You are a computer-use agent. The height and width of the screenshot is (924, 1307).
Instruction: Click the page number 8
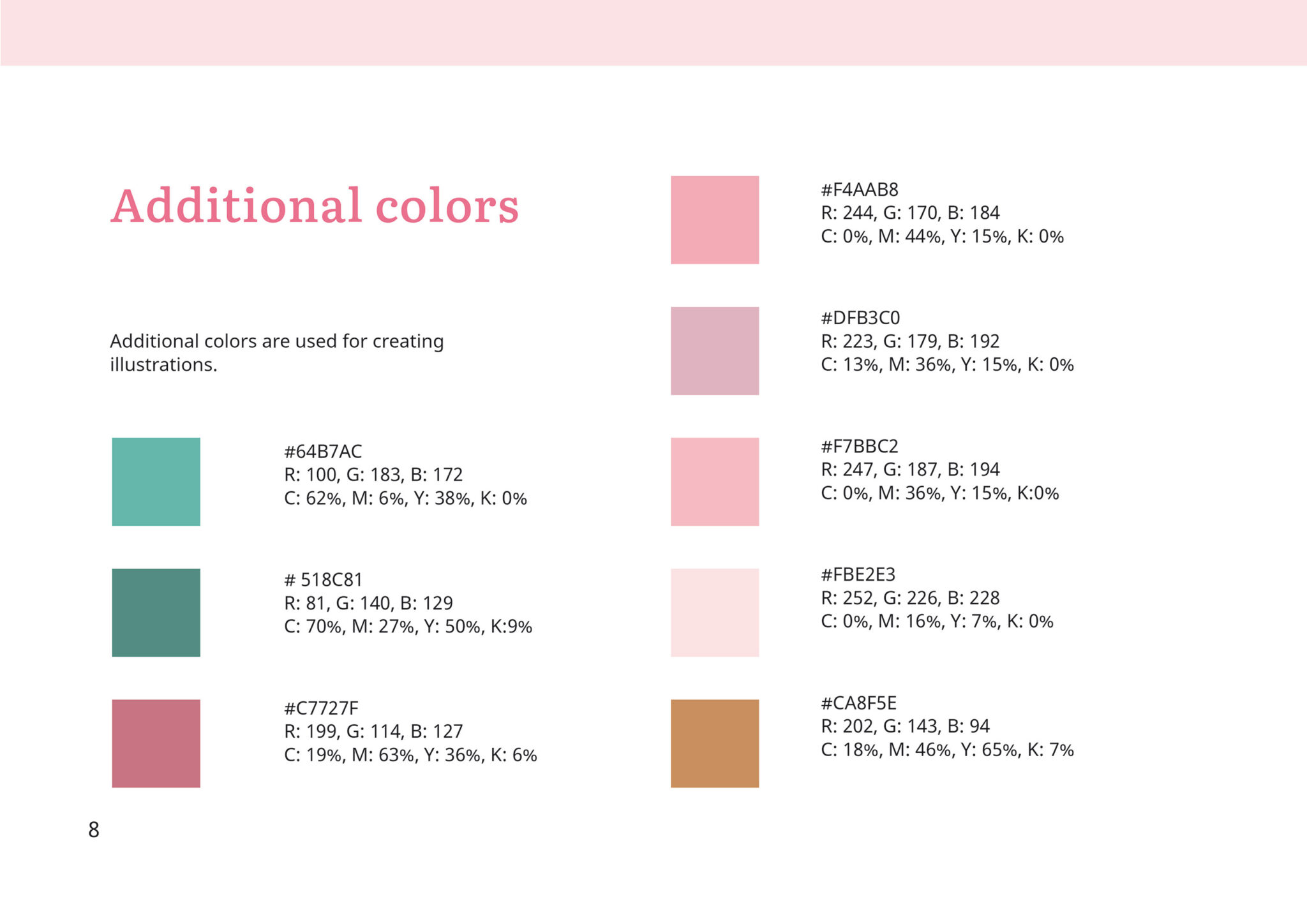94,830
